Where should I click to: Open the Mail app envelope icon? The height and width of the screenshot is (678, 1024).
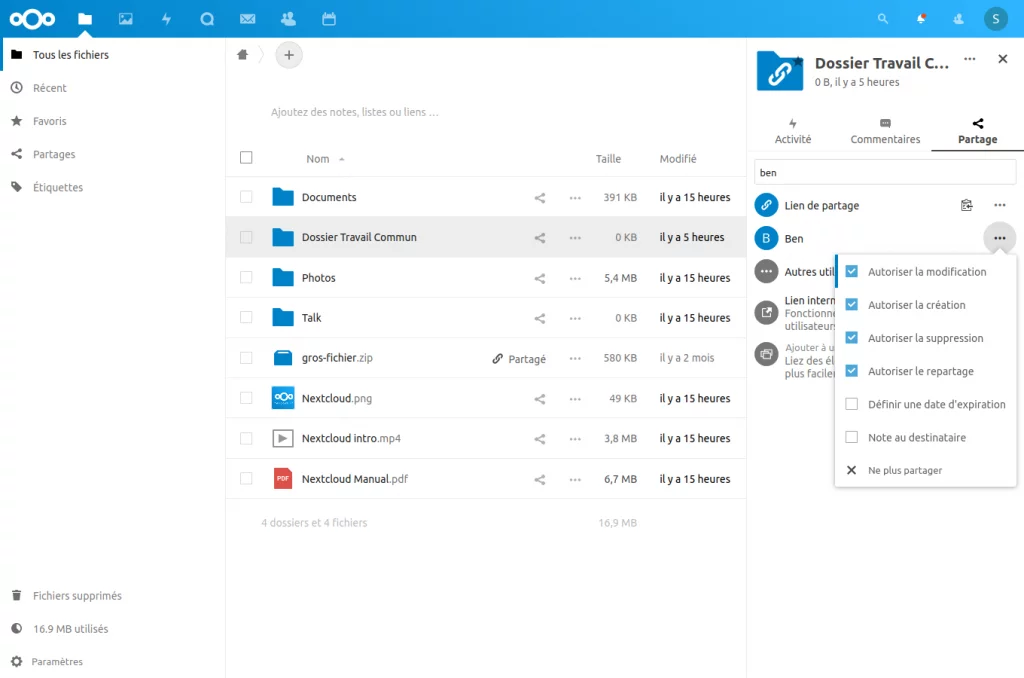click(248, 19)
